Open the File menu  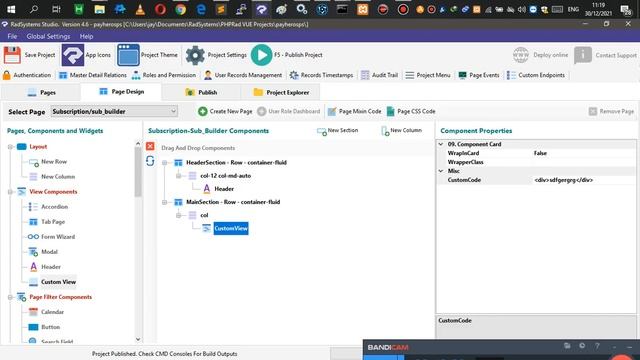click(12, 36)
